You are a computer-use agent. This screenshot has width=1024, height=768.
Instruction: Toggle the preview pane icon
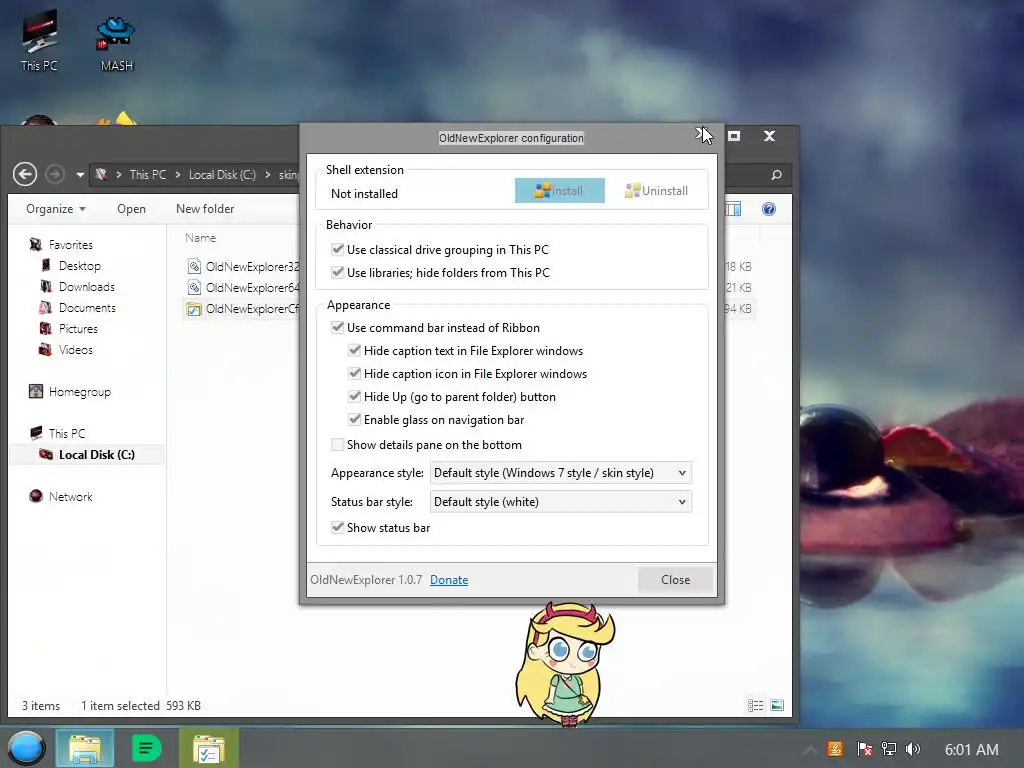click(x=733, y=209)
